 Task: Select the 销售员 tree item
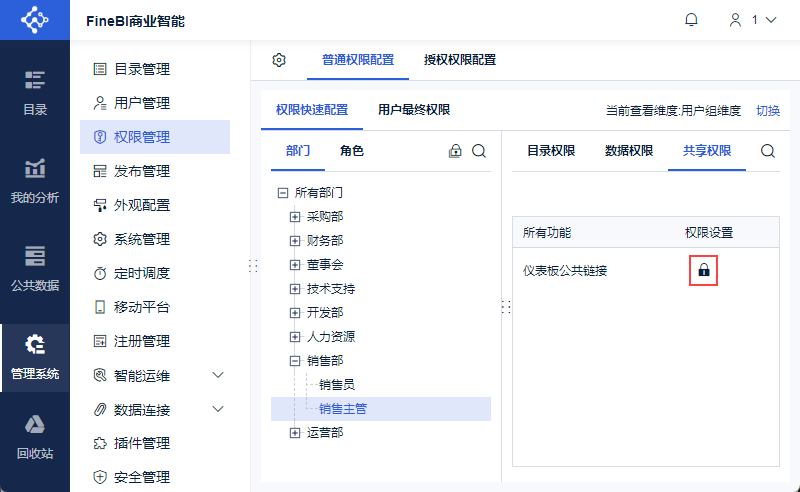(336, 384)
